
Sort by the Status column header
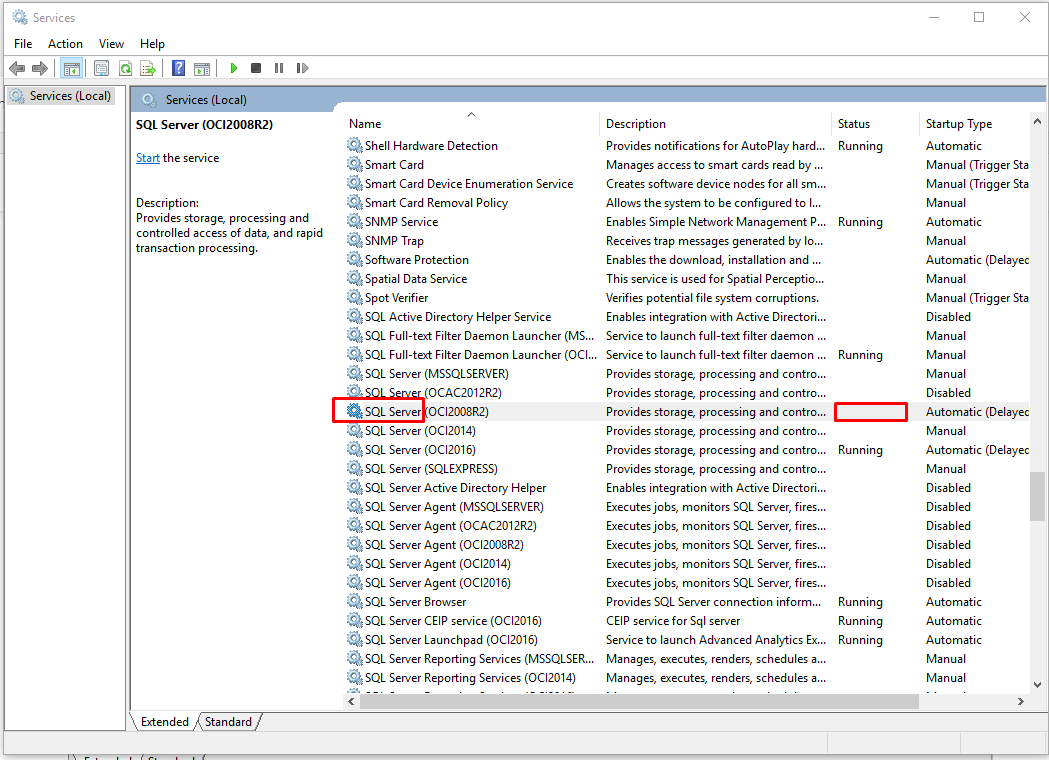tap(875, 124)
